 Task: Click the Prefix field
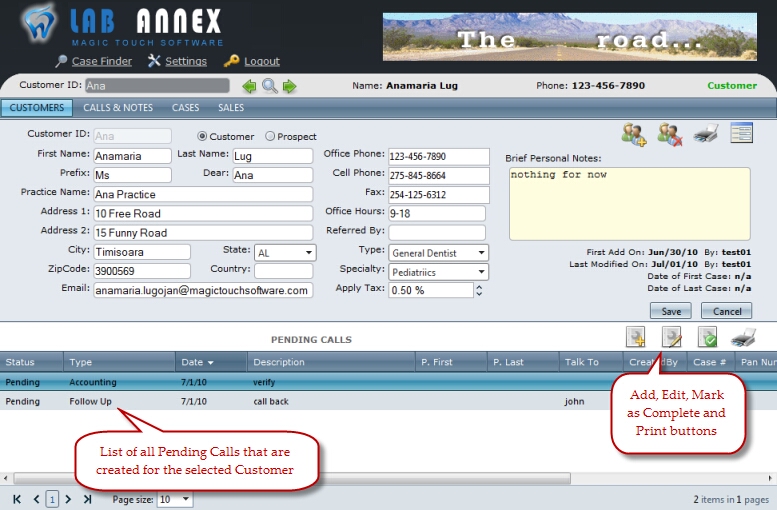coord(132,175)
